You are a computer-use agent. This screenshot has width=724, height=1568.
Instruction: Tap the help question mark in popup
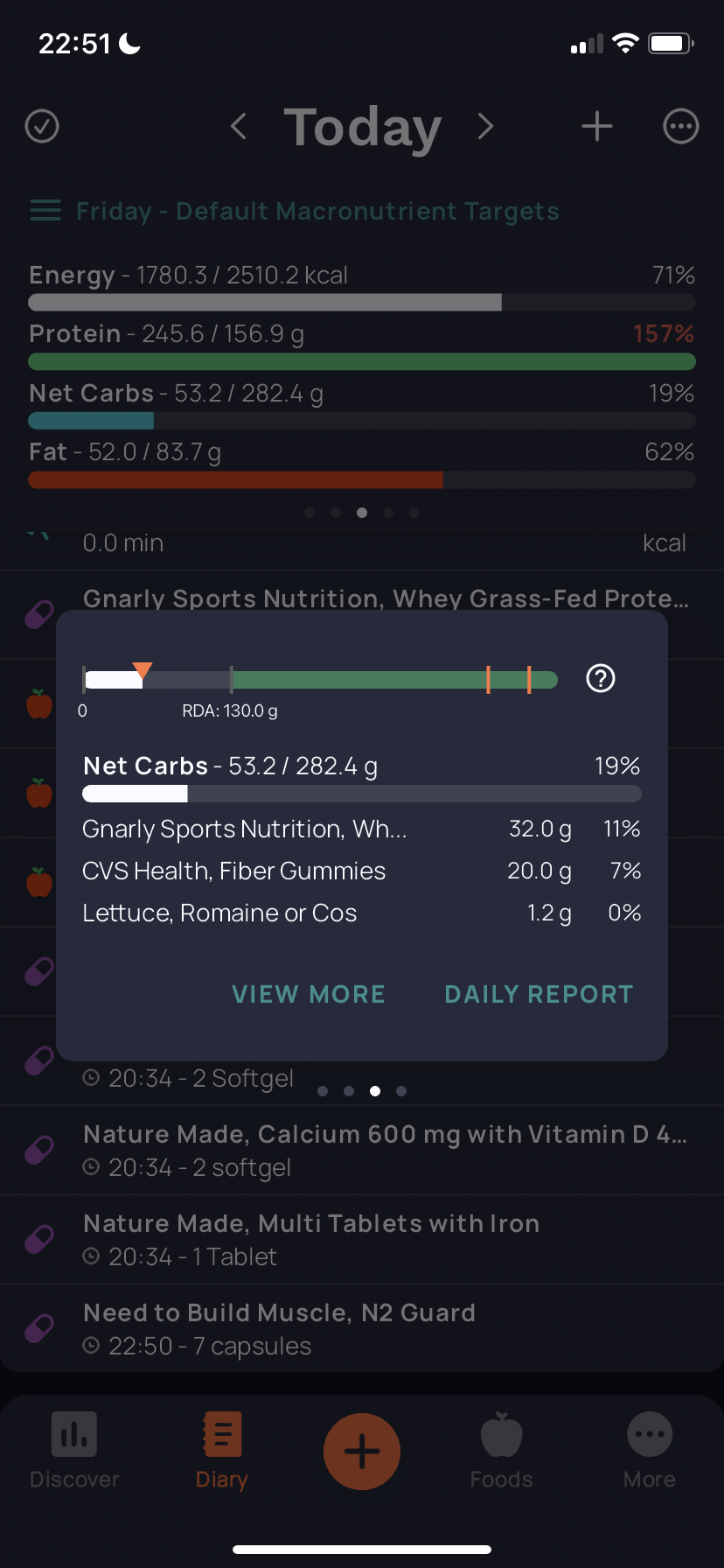coord(601,678)
